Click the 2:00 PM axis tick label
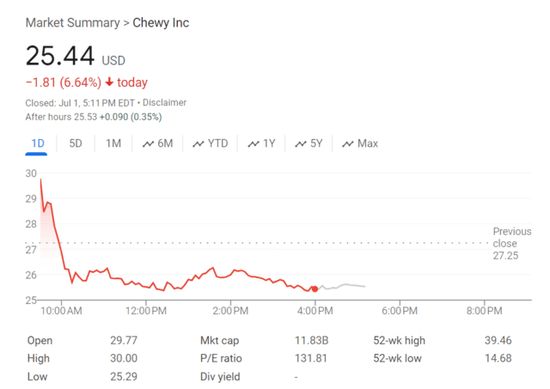The height and width of the screenshot is (389, 550). pyautogui.click(x=230, y=311)
